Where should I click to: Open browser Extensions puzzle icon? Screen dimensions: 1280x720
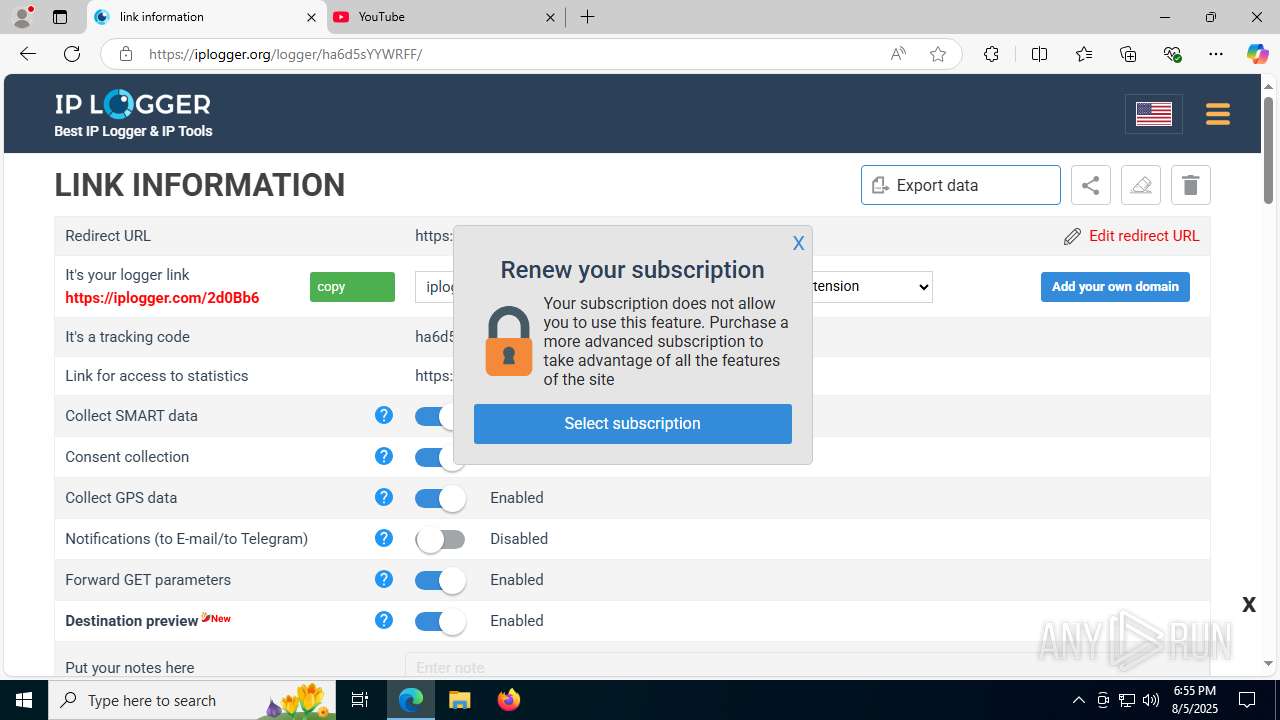991,54
